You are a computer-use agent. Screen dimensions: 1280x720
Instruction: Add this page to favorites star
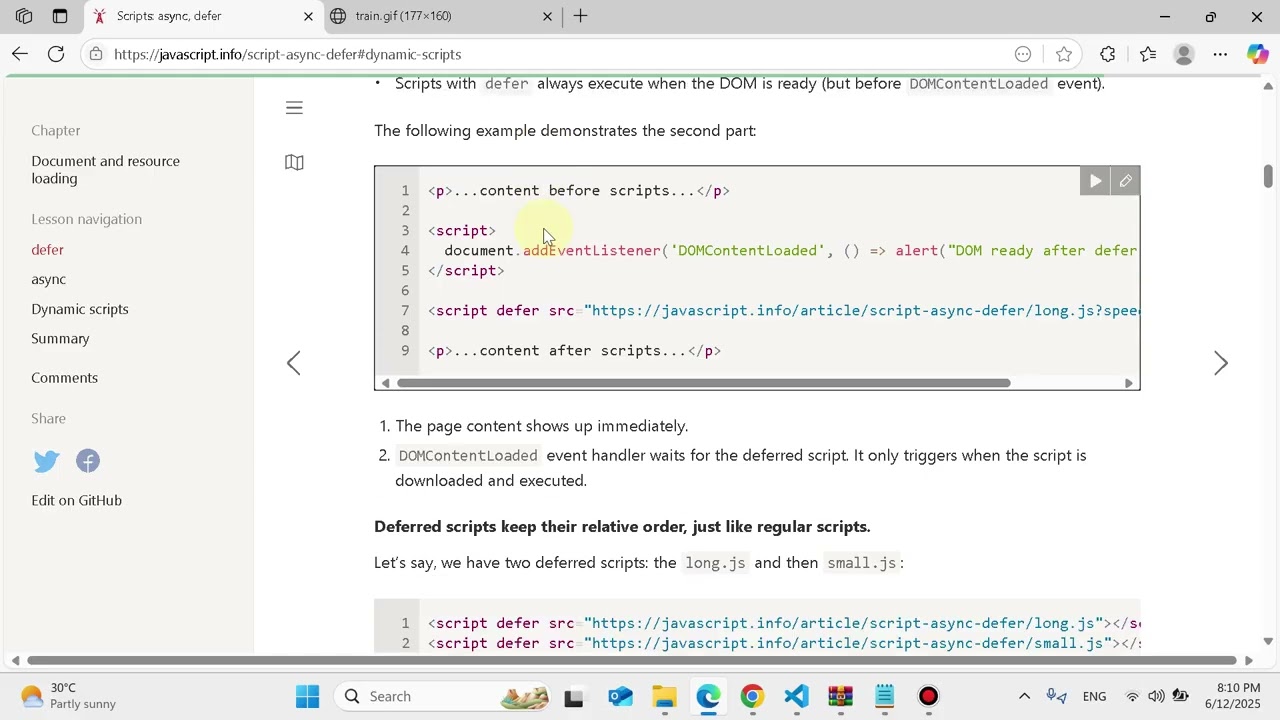pyautogui.click(x=1063, y=54)
